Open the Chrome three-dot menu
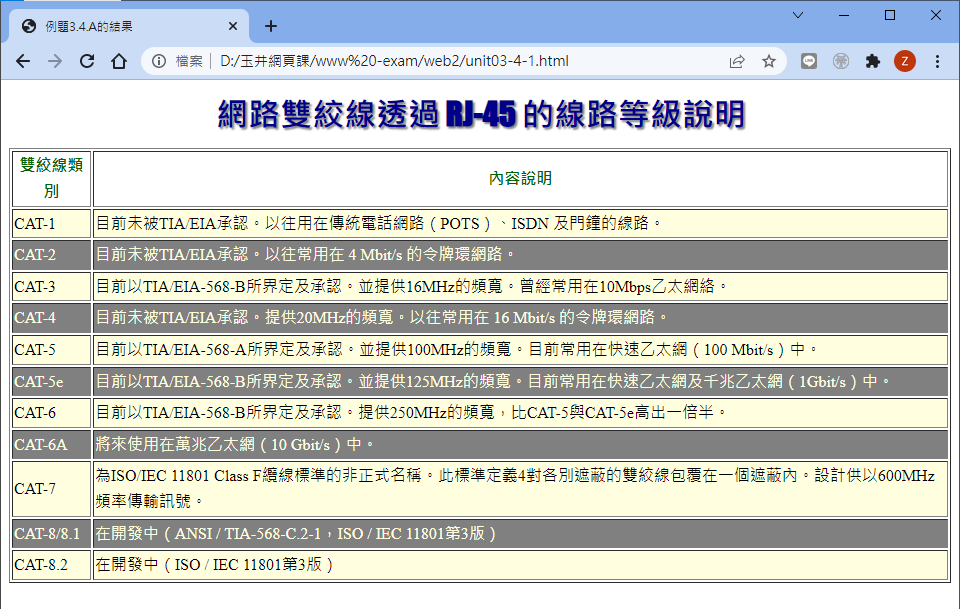Viewport: 960px width, 609px height. click(x=937, y=61)
